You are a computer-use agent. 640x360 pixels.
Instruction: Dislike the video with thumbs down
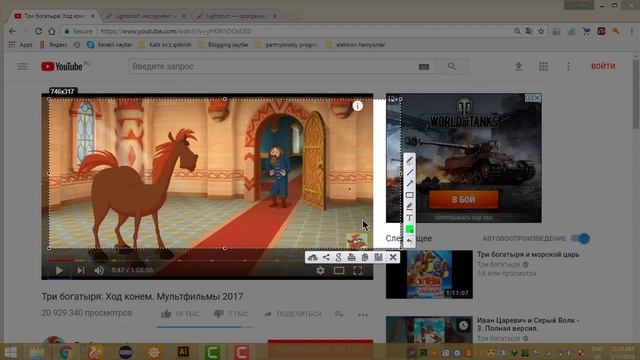pyautogui.click(x=219, y=313)
